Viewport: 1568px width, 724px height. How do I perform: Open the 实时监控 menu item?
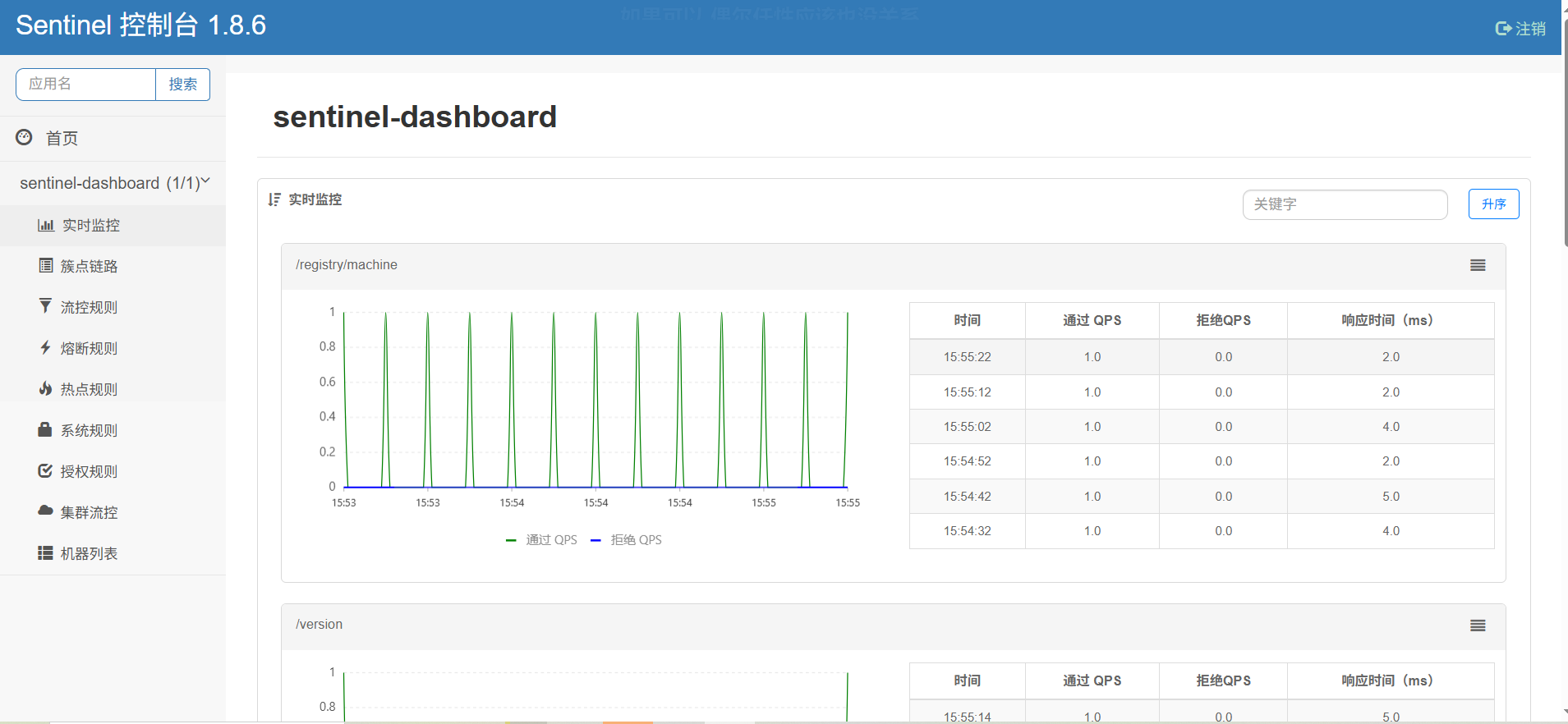click(113, 225)
